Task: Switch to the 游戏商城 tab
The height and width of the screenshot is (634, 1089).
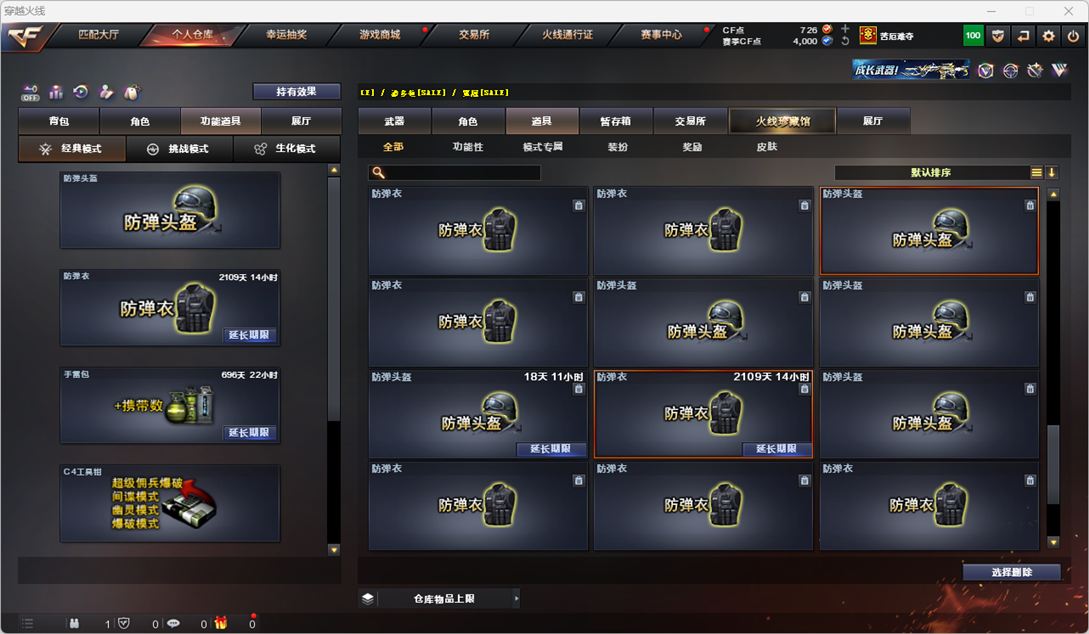Action: [380, 34]
